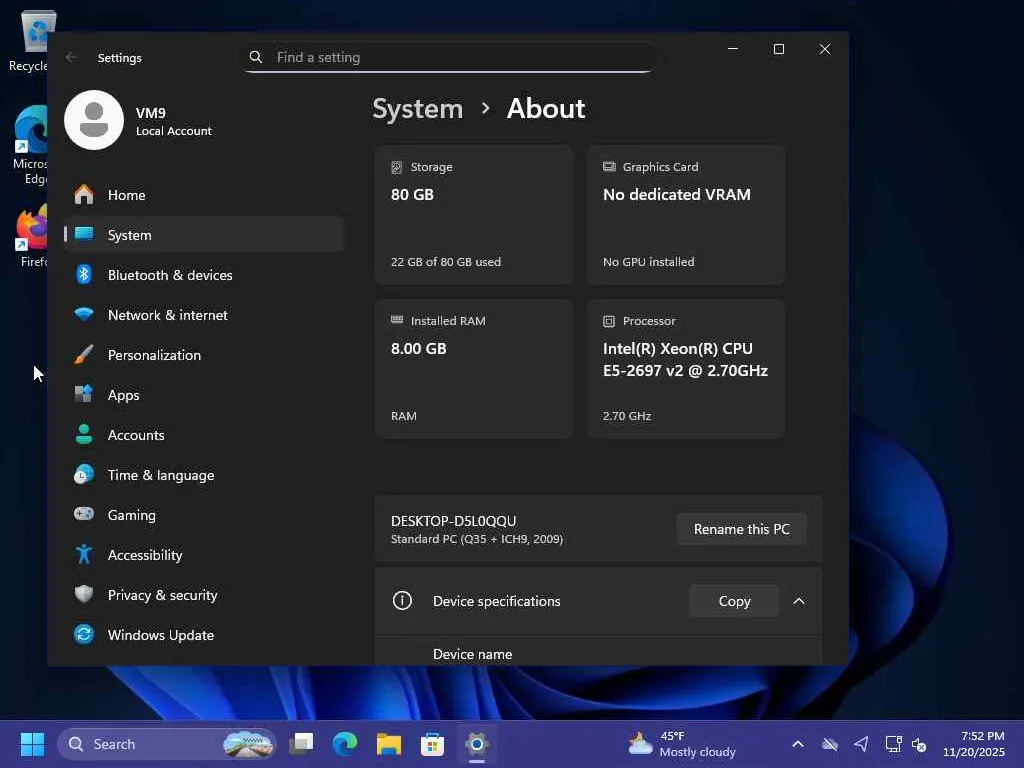The width and height of the screenshot is (1024, 768).
Task: Open Bluetooth & devices settings
Action: point(204,275)
